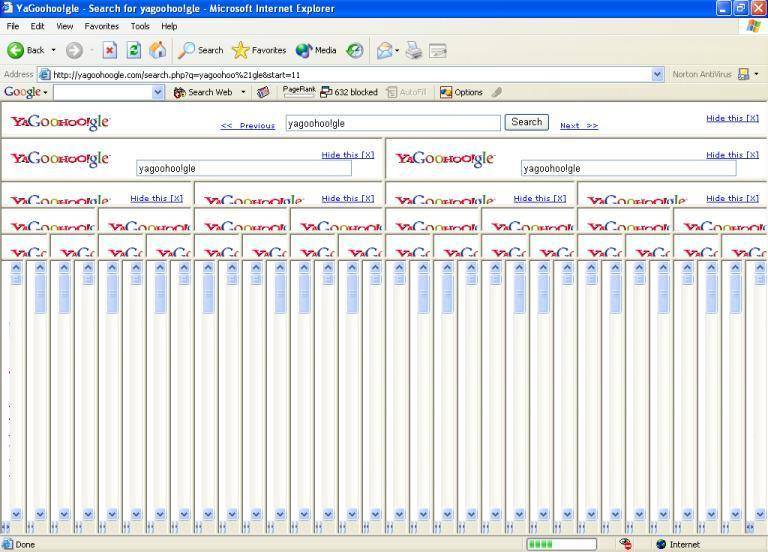
Task: Open Google toolbar Options
Action: 461,92
